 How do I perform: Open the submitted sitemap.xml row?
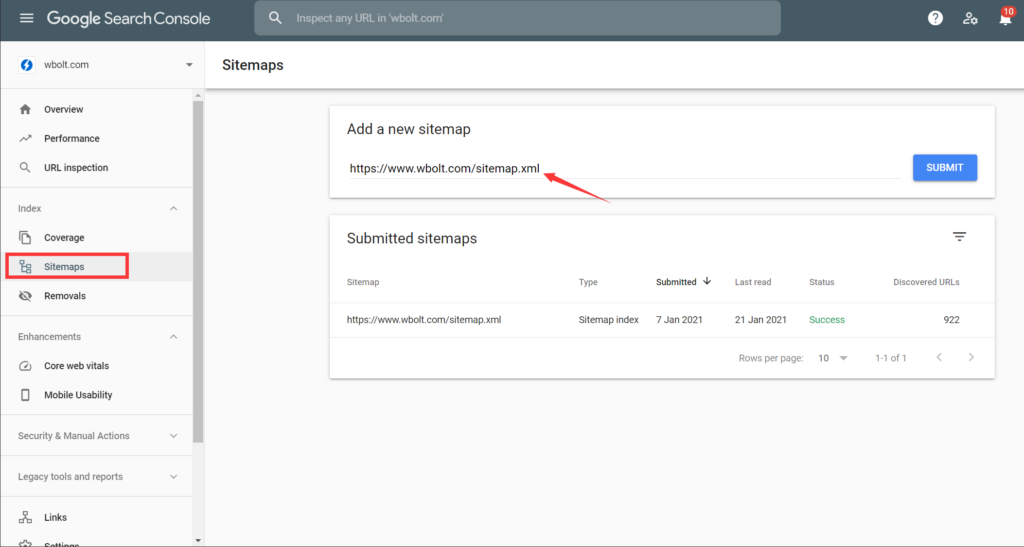point(423,320)
